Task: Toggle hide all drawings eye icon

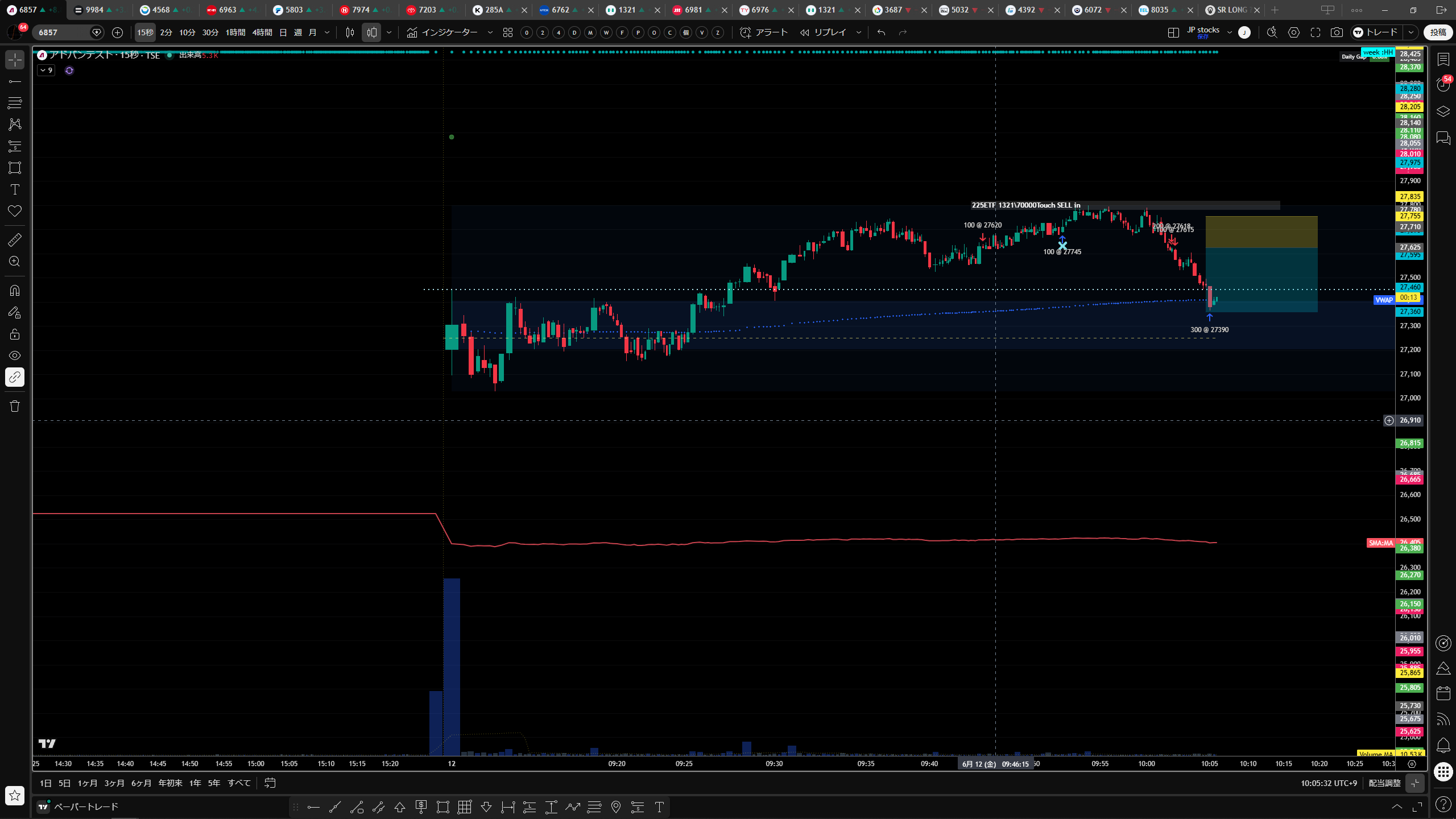Action: coord(15,355)
